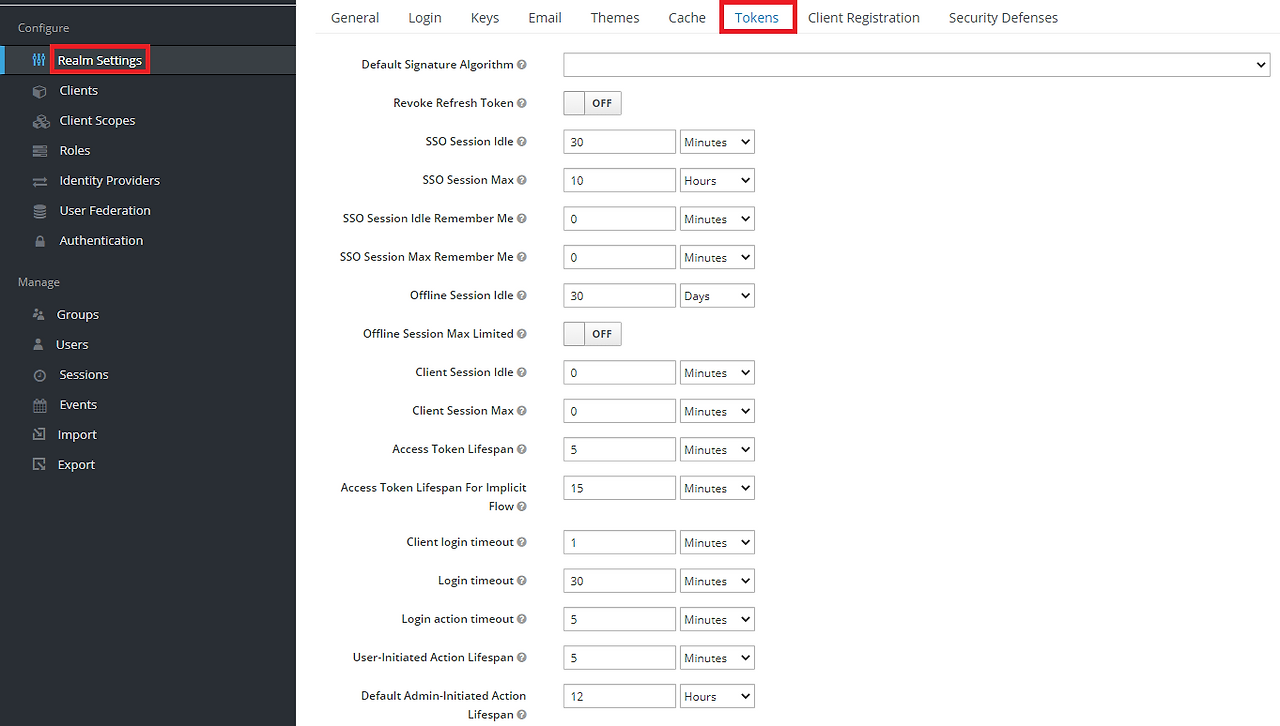The image size is (1280, 726).
Task: Show help for Default Signature Algorithm
Action: coord(522,65)
